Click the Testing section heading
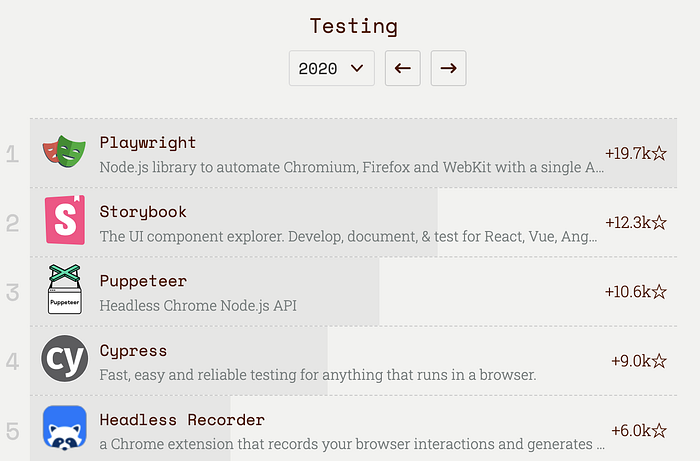 tap(354, 26)
